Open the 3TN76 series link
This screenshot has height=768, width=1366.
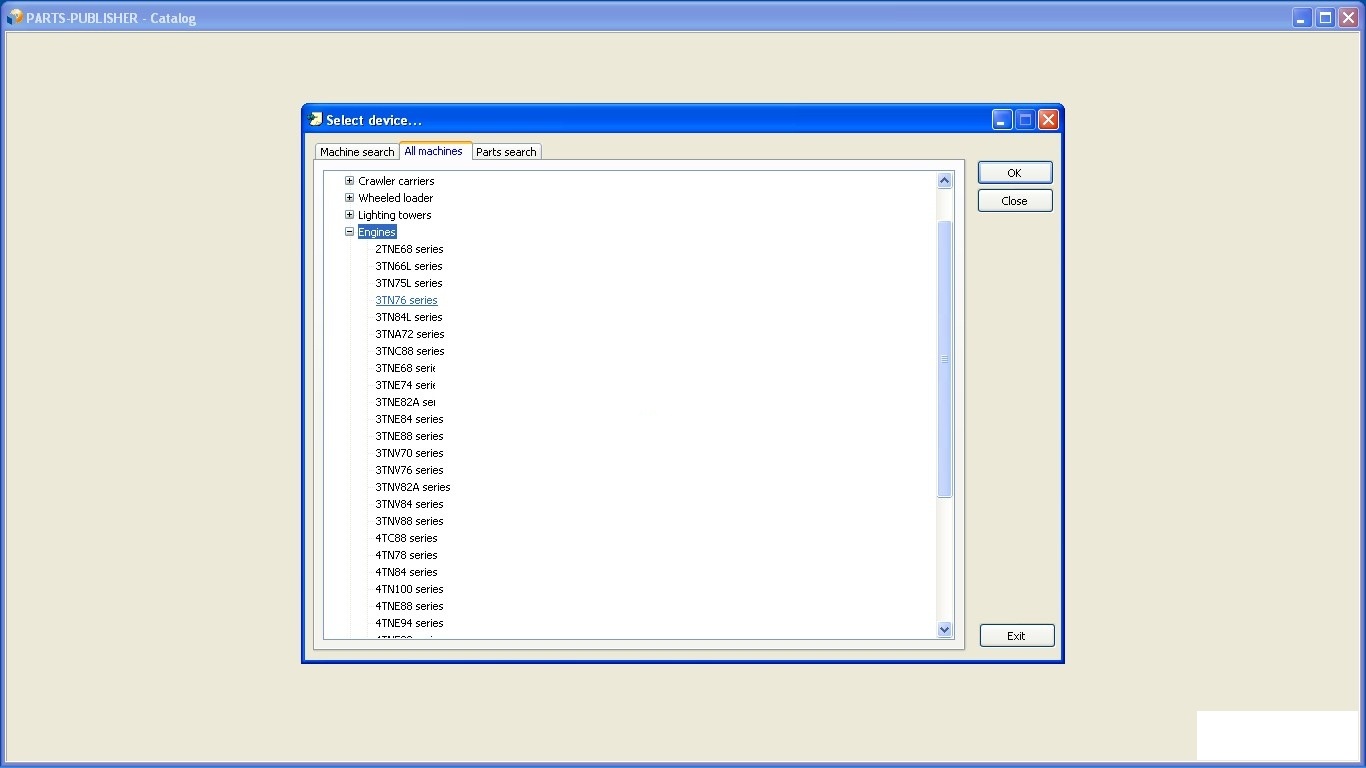coord(406,300)
